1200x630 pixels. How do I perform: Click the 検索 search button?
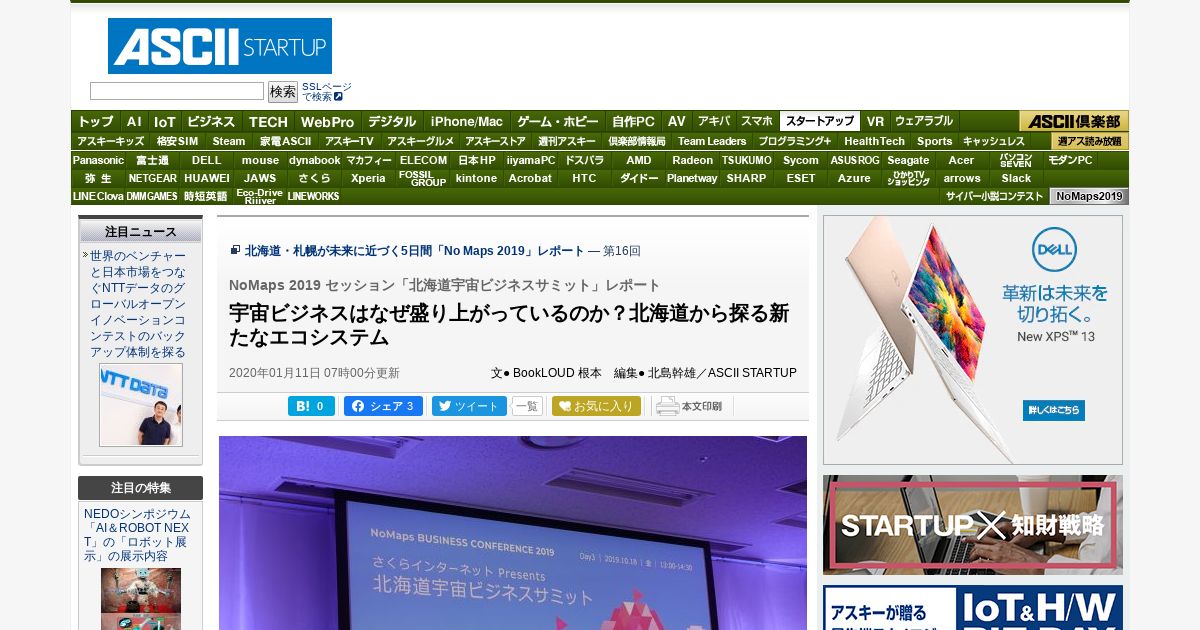(283, 92)
